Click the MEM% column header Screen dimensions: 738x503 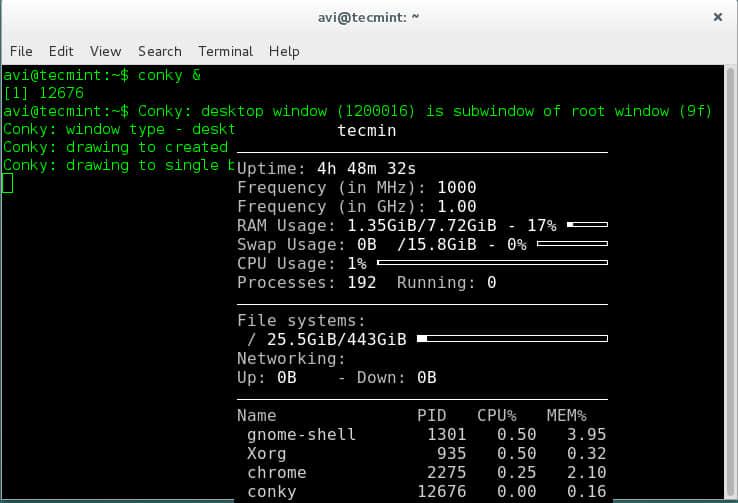point(566,415)
